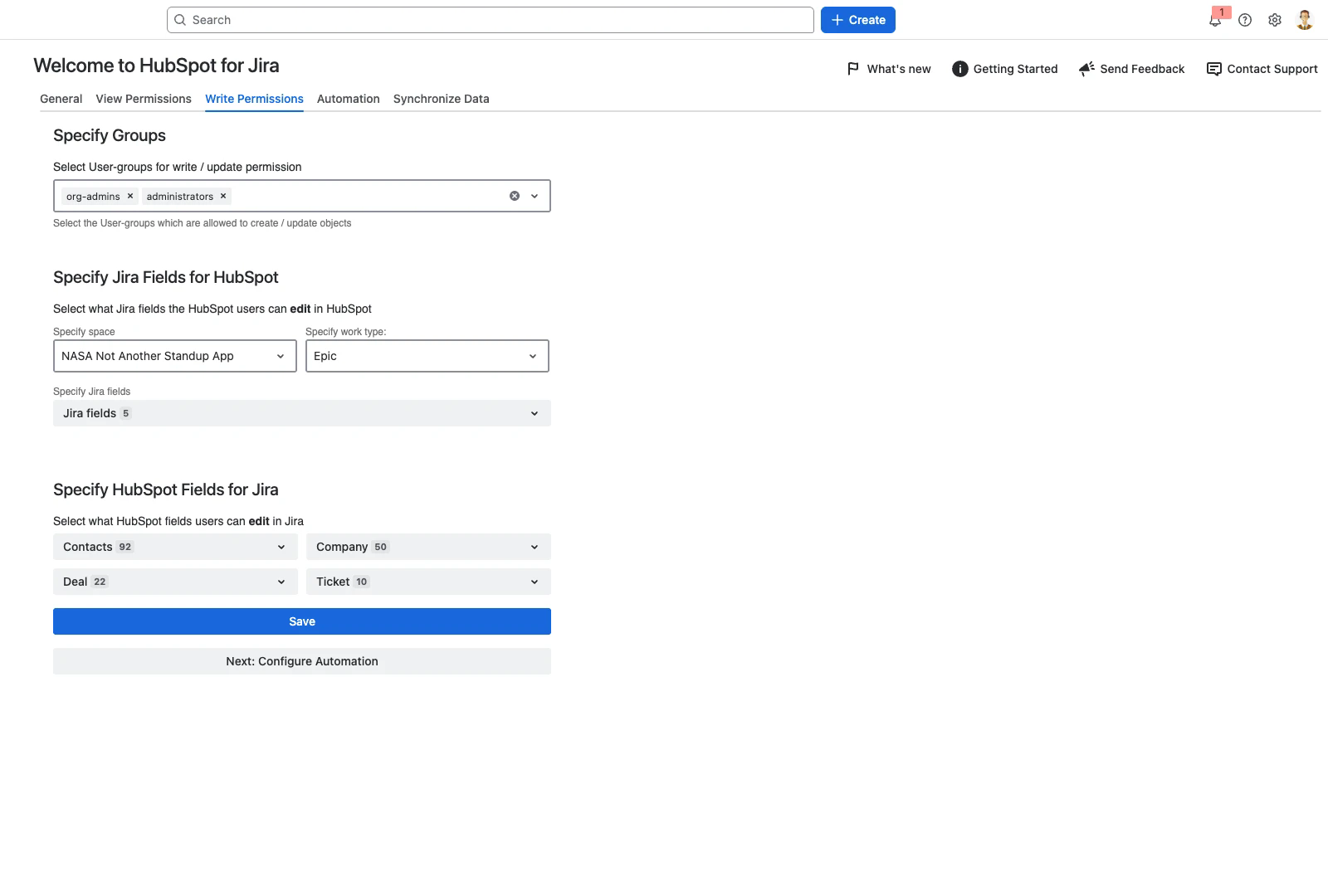Expand the Ticket fields dropdown

(x=428, y=582)
